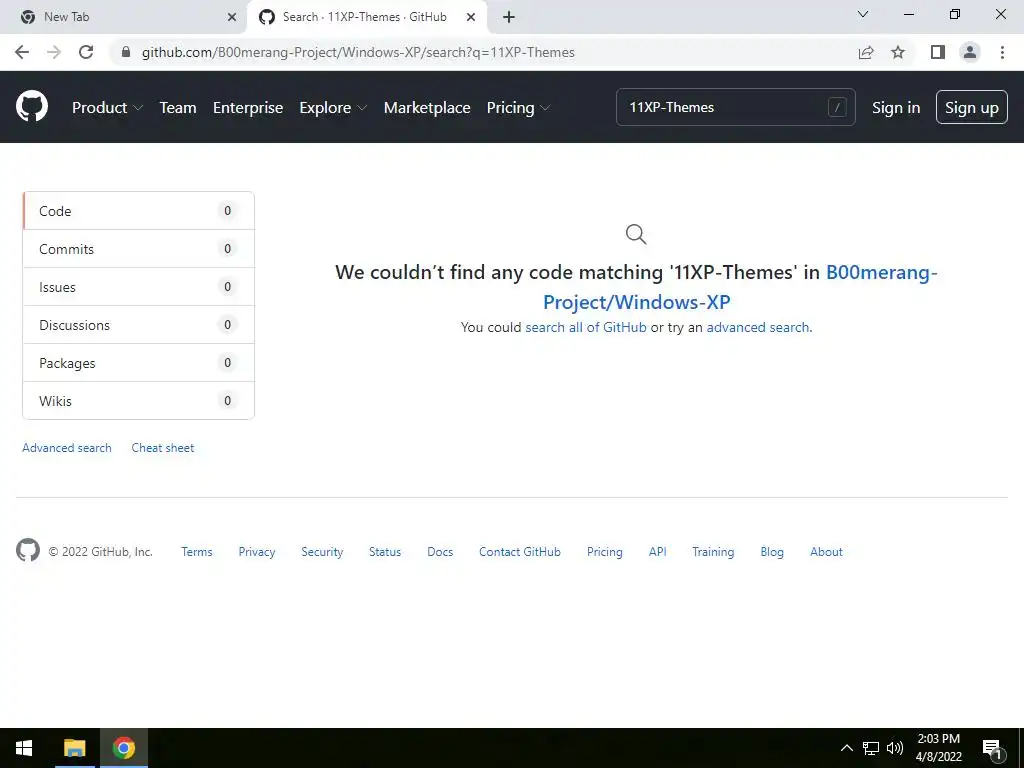Viewport: 1024px width, 768px height.
Task: Click the 11XP-Themes search field
Action: (735, 107)
